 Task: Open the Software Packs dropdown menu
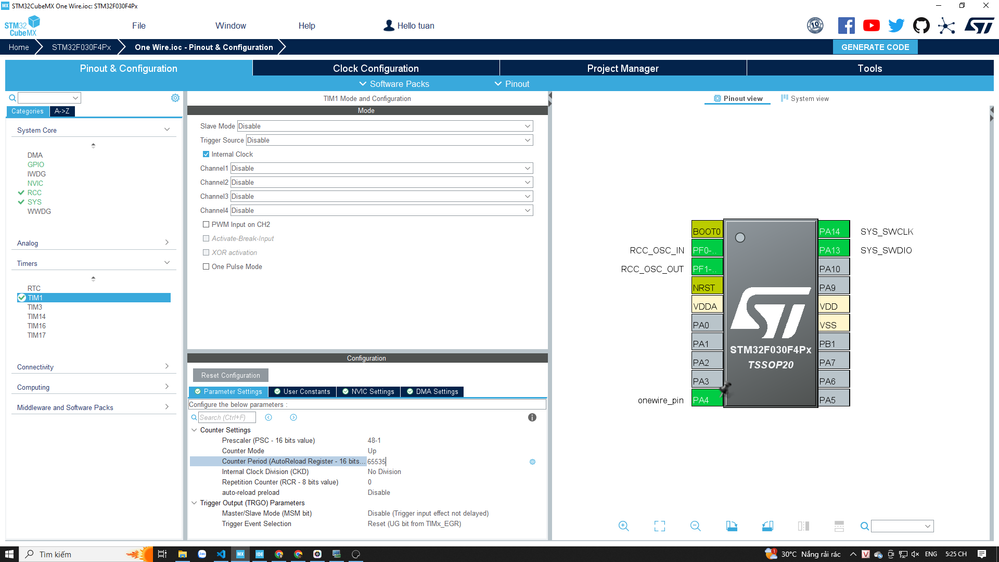(x=394, y=84)
